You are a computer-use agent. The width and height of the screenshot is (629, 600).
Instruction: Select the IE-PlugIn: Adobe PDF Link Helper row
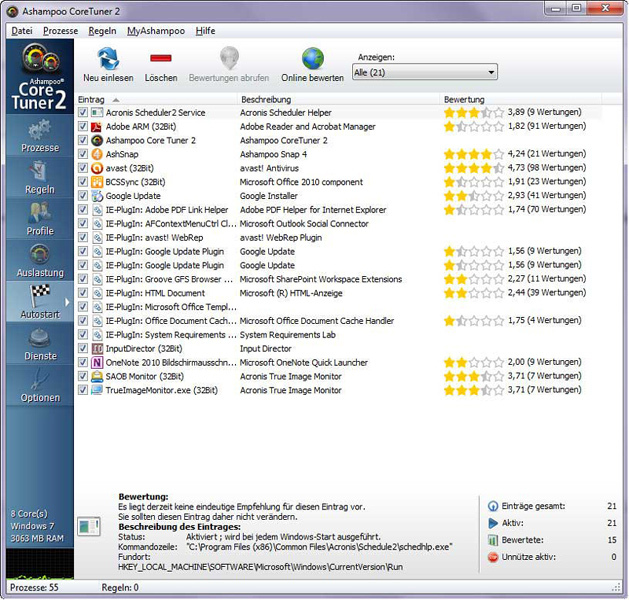tap(339, 210)
